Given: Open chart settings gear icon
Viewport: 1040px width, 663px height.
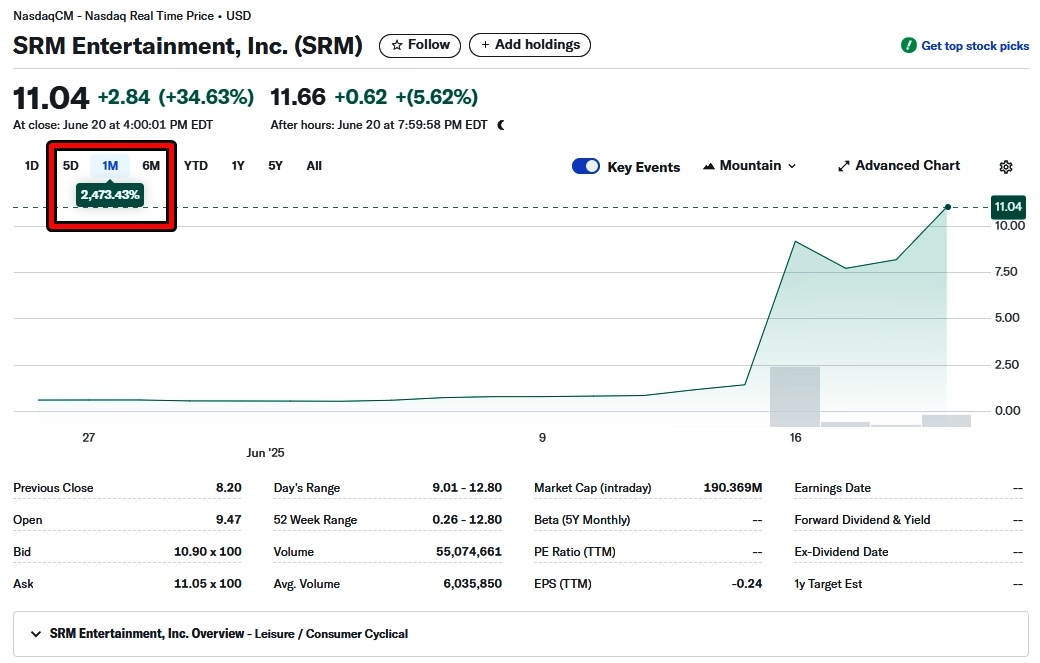Looking at the screenshot, I should (1006, 167).
